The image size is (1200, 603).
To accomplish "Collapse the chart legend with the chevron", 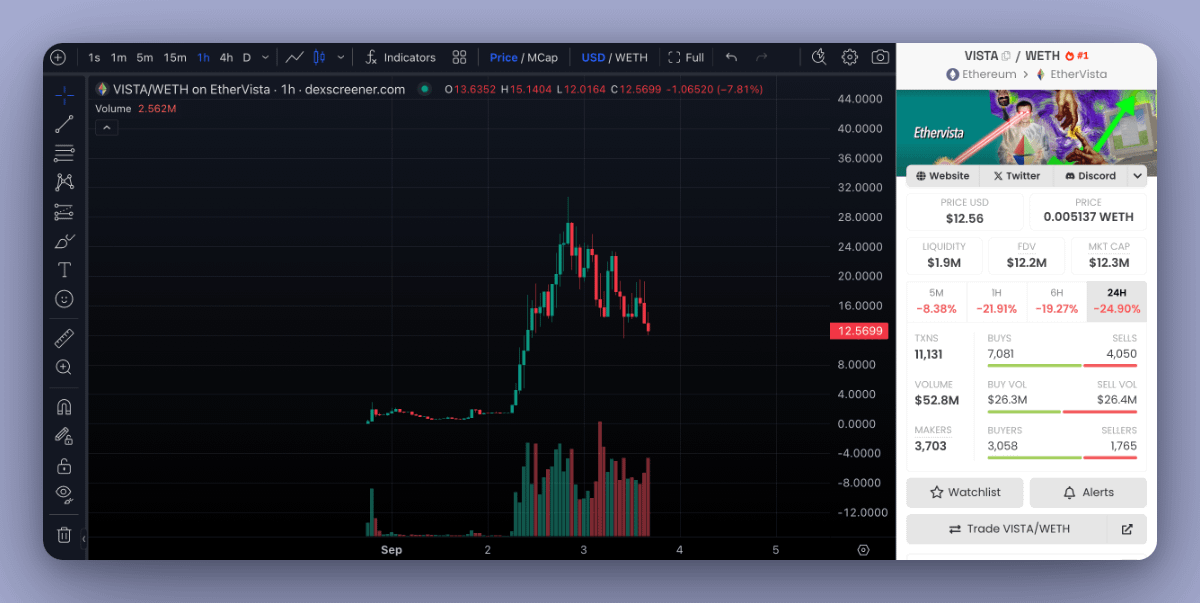I will click(x=107, y=127).
